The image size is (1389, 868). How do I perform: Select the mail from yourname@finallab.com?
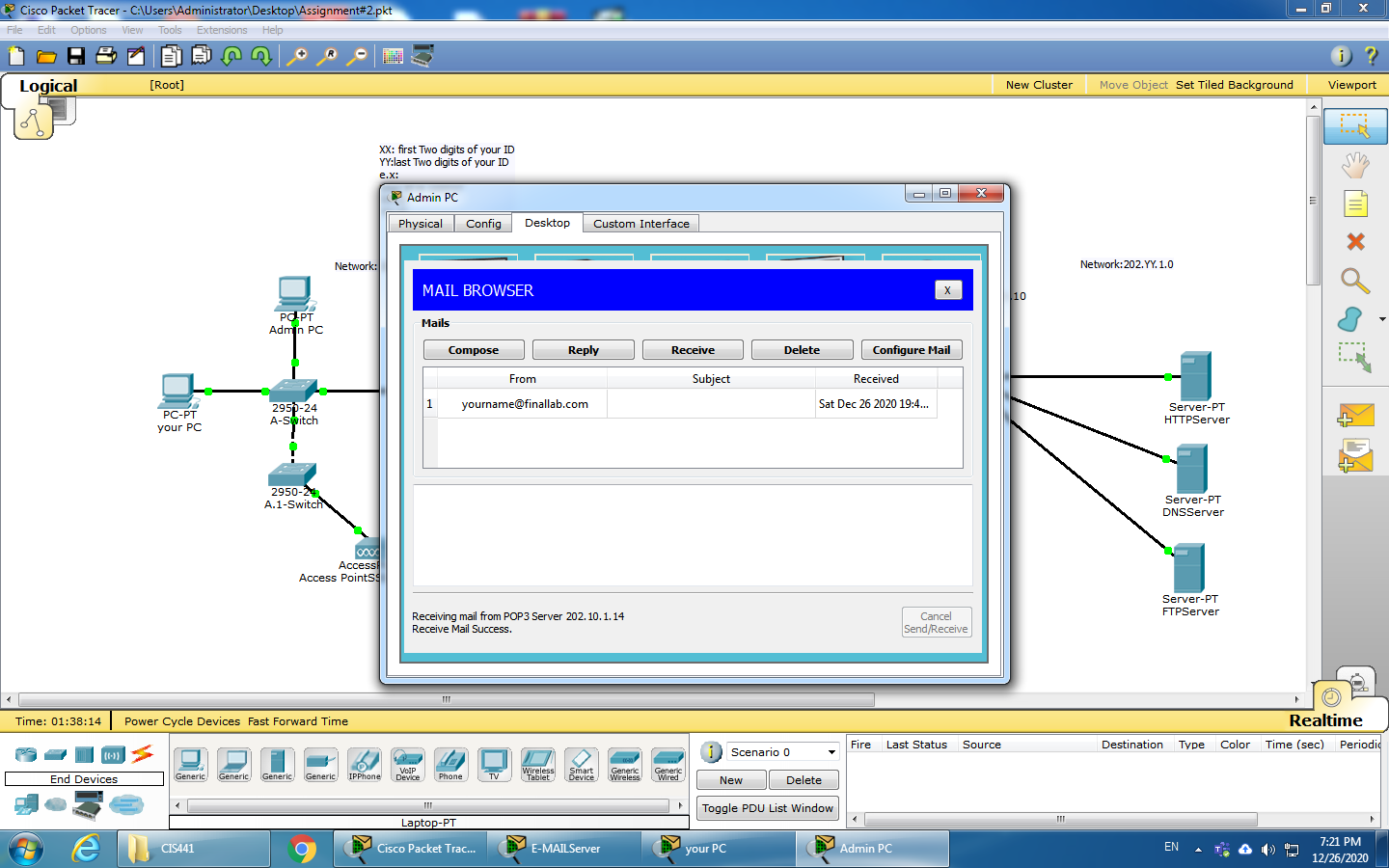pyautogui.click(x=525, y=404)
